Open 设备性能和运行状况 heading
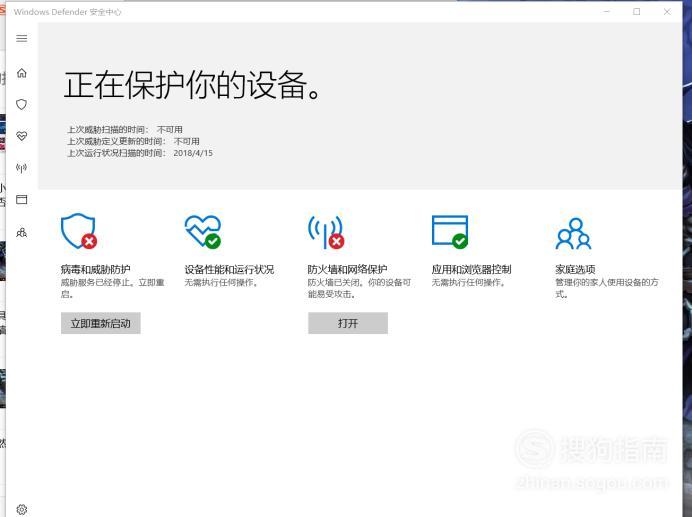The image size is (692, 517). click(x=229, y=269)
